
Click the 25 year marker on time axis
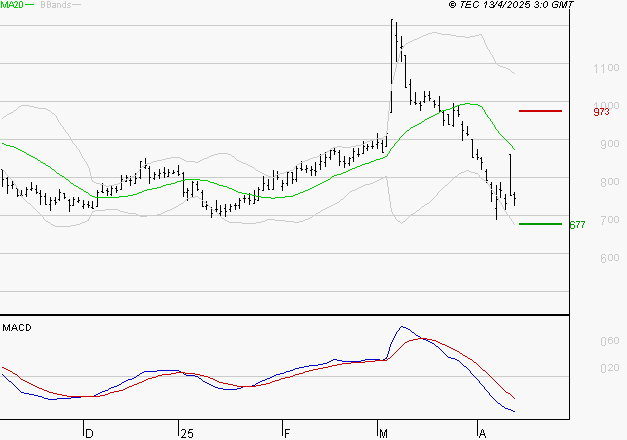(x=187, y=434)
